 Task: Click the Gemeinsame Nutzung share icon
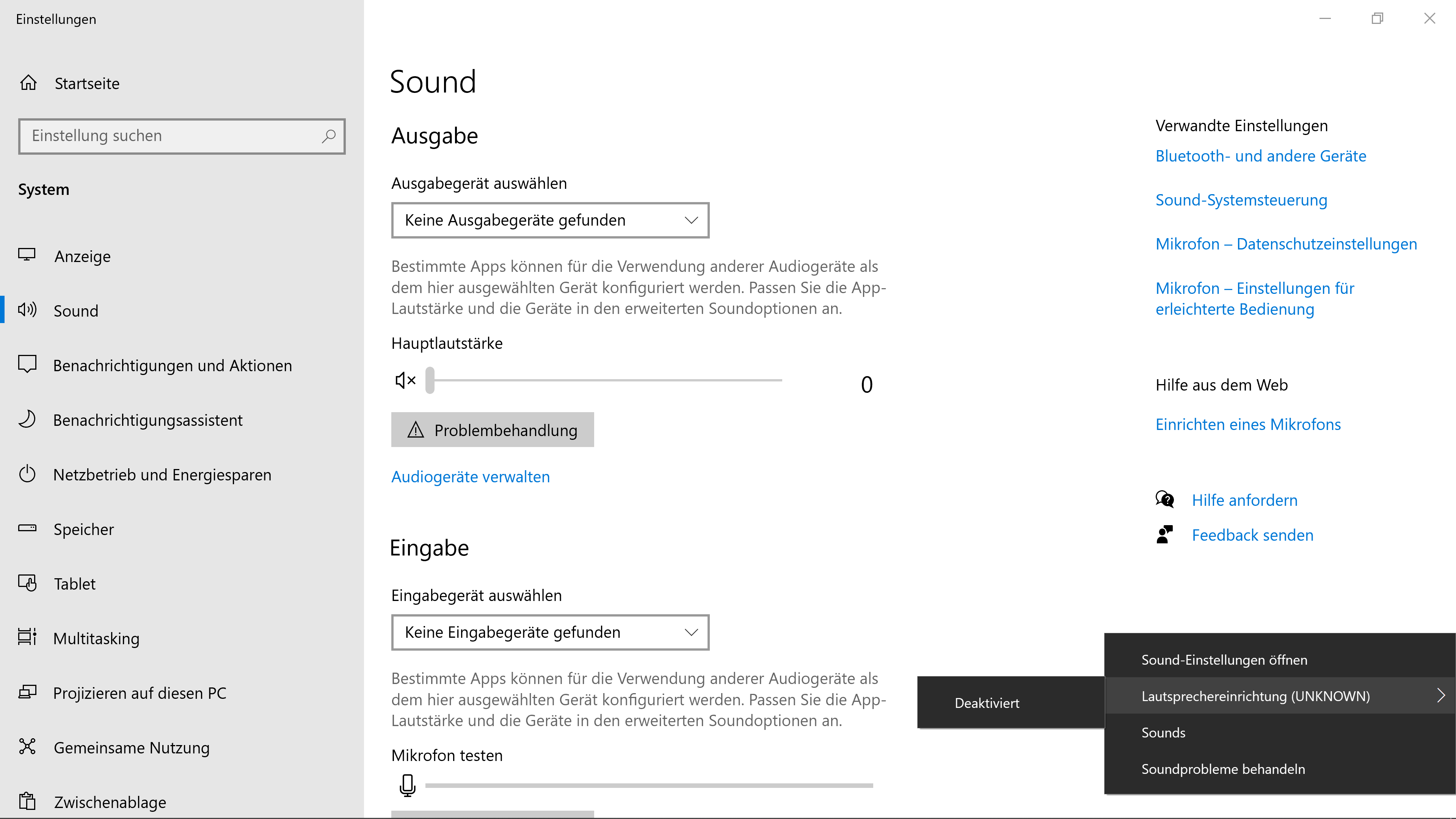click(x=27, y=747)
